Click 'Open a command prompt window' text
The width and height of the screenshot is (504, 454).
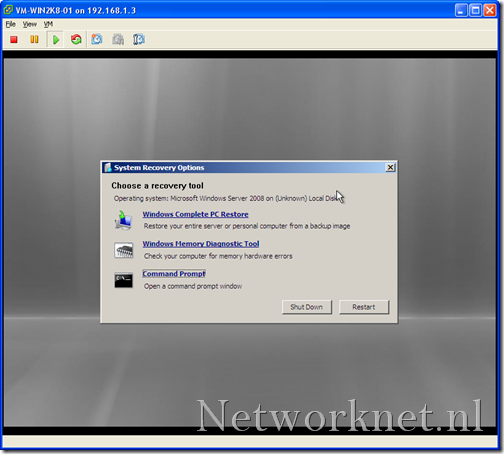(193, 286)
